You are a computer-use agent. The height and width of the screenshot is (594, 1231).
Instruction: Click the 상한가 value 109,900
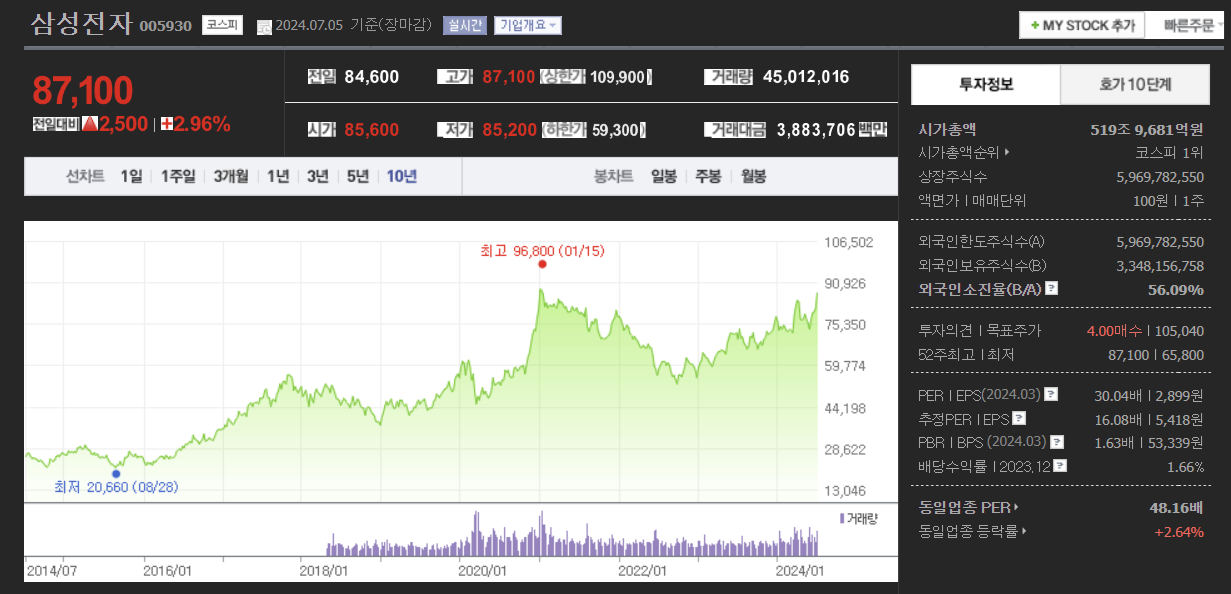click(619, 76)
